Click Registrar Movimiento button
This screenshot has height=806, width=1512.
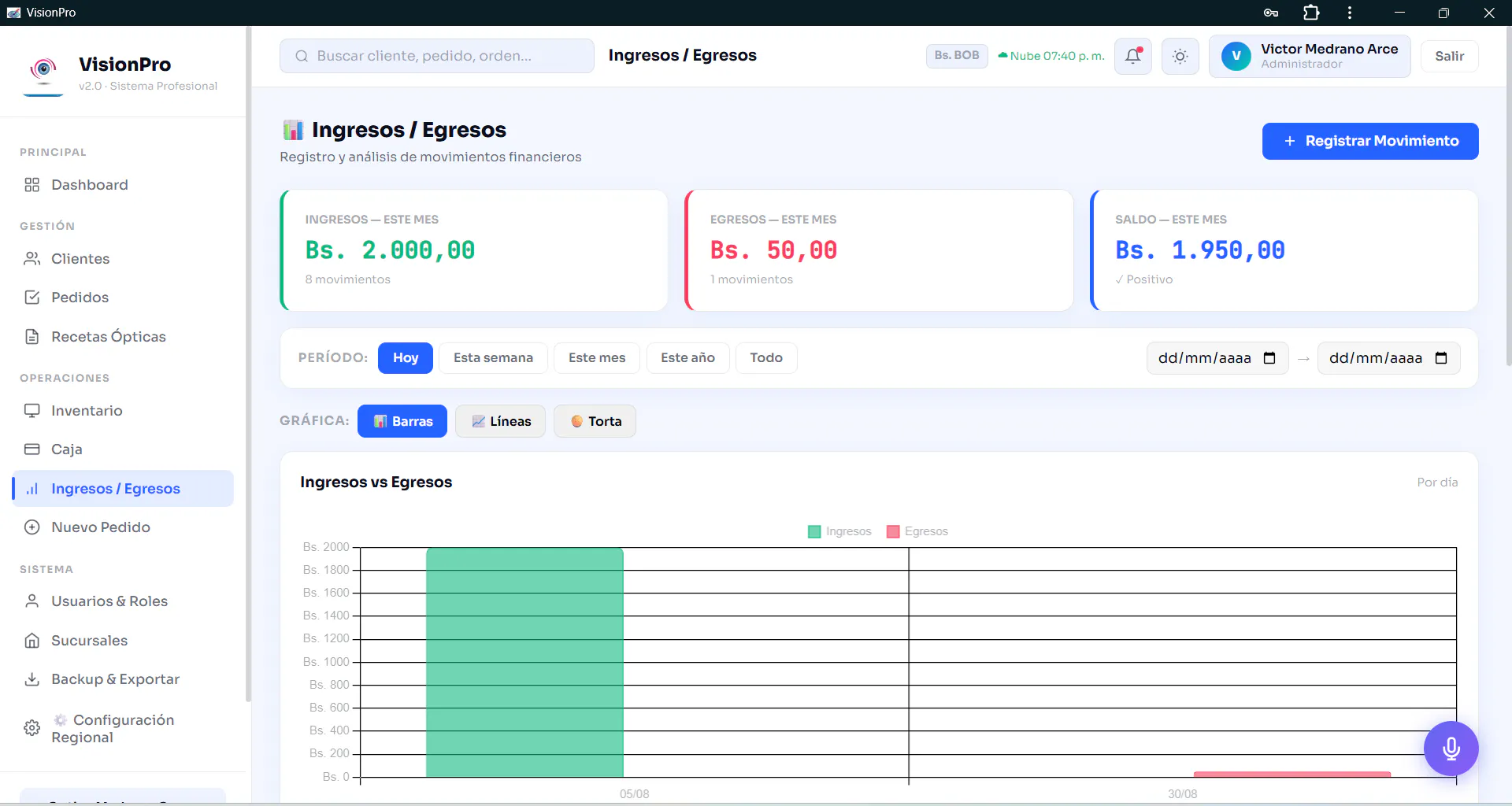[1370, 141]
